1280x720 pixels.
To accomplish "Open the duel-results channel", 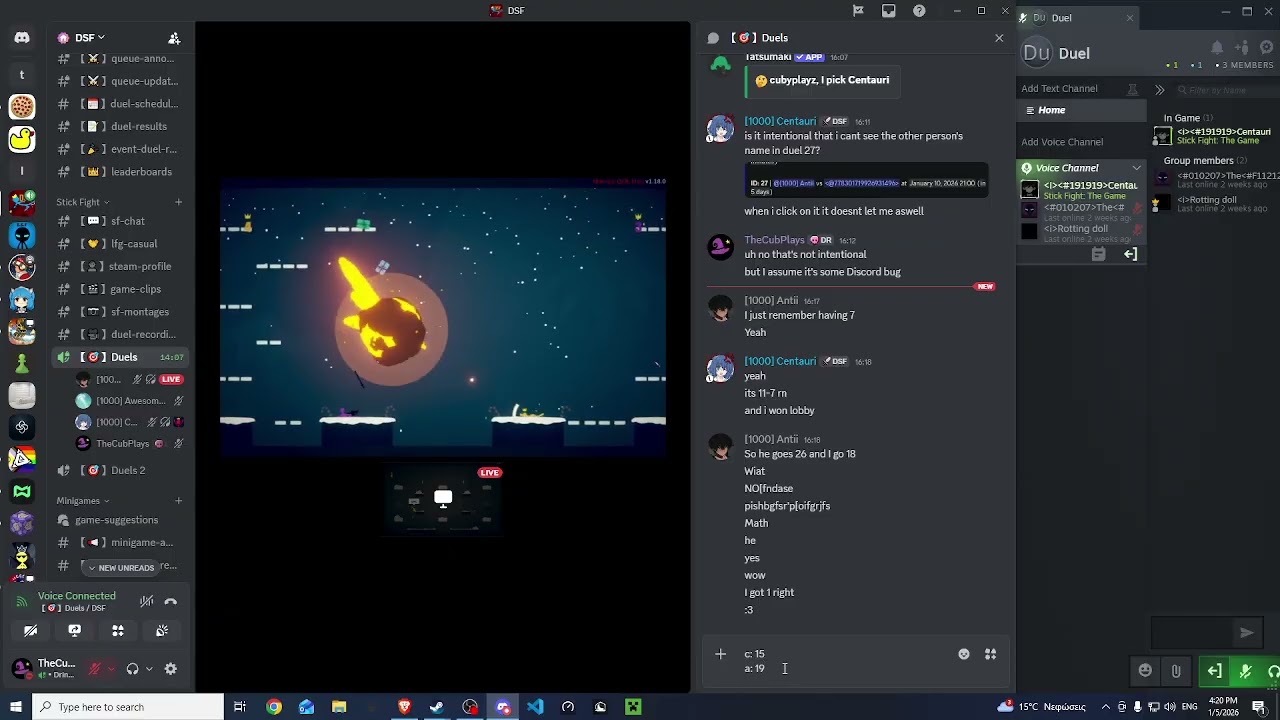I will [x=120, y=126].
